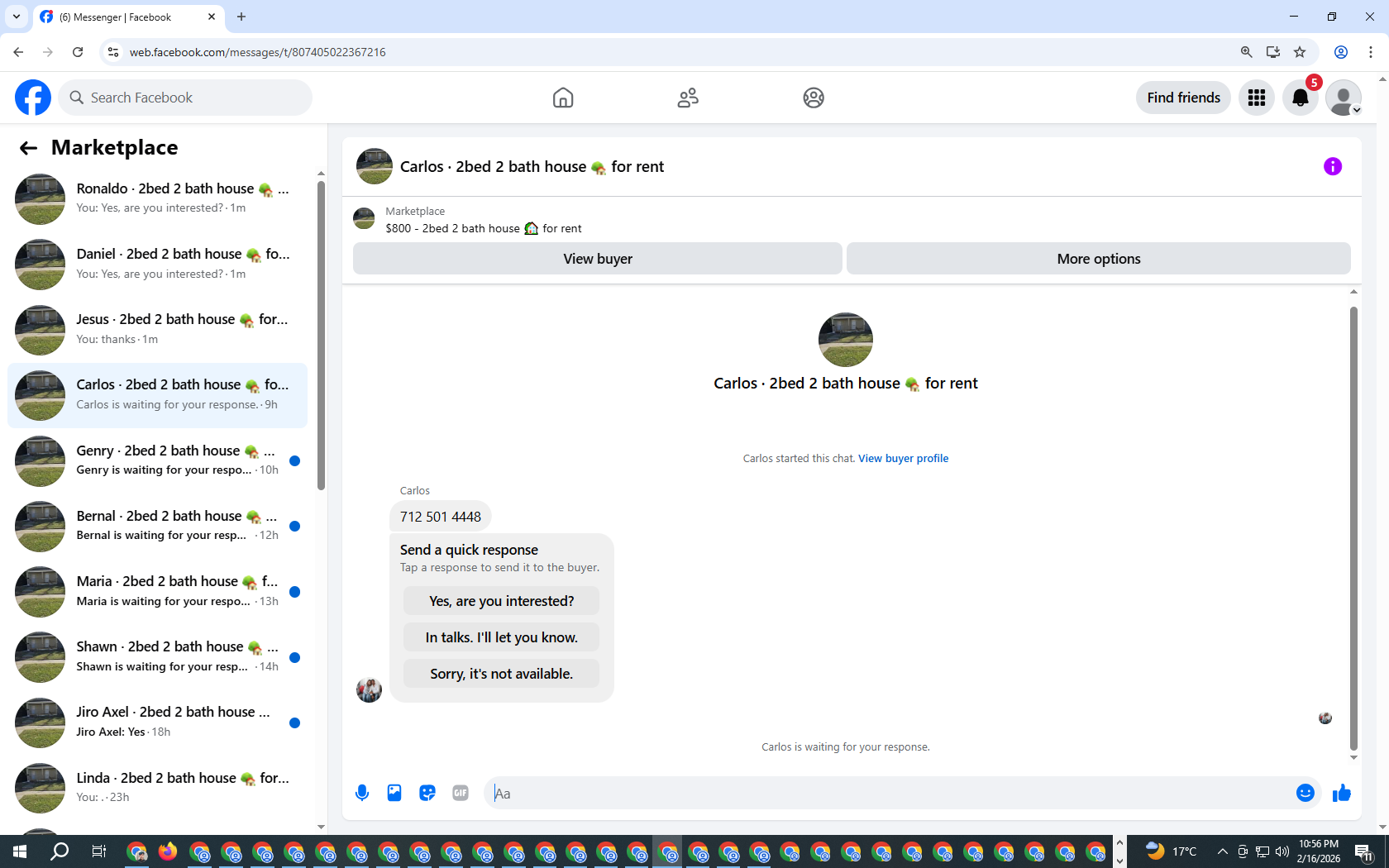Click the More options button
The width and height of the screenshot is (1389, 868).
pyautogui.click(x=1099, y=259)
